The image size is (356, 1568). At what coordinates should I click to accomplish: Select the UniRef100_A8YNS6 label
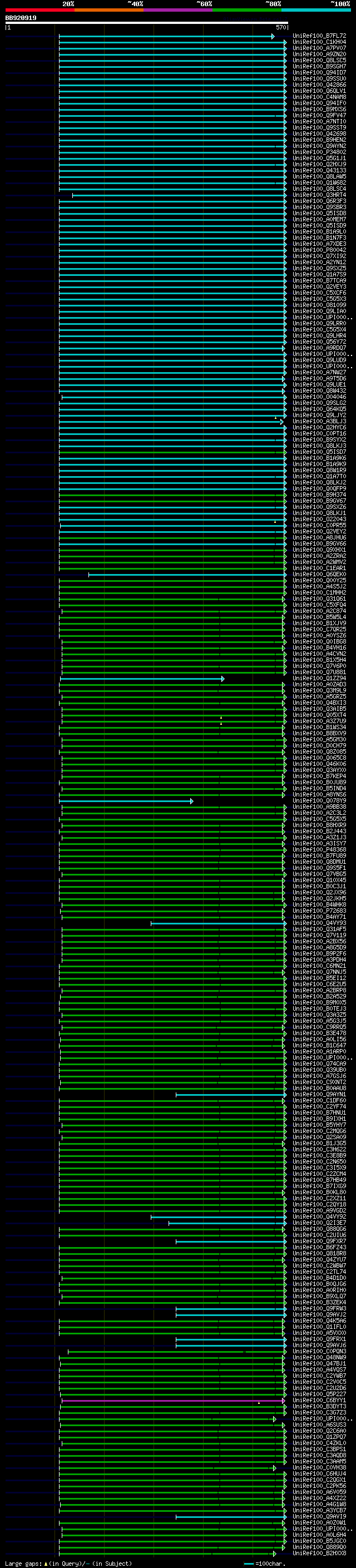pos(319,795)
